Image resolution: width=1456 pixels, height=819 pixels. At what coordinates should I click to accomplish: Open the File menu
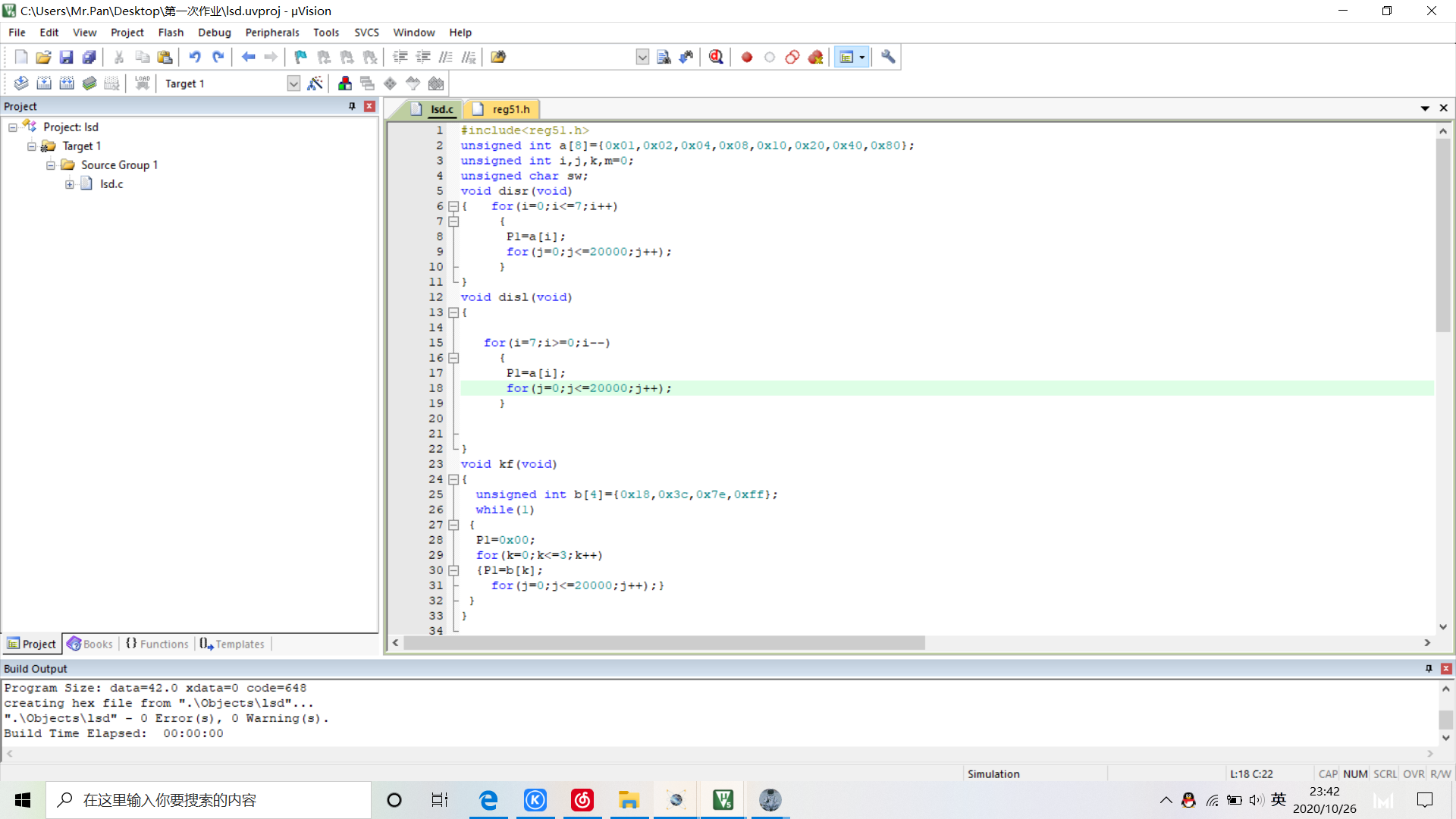click(x=17, y=33)
